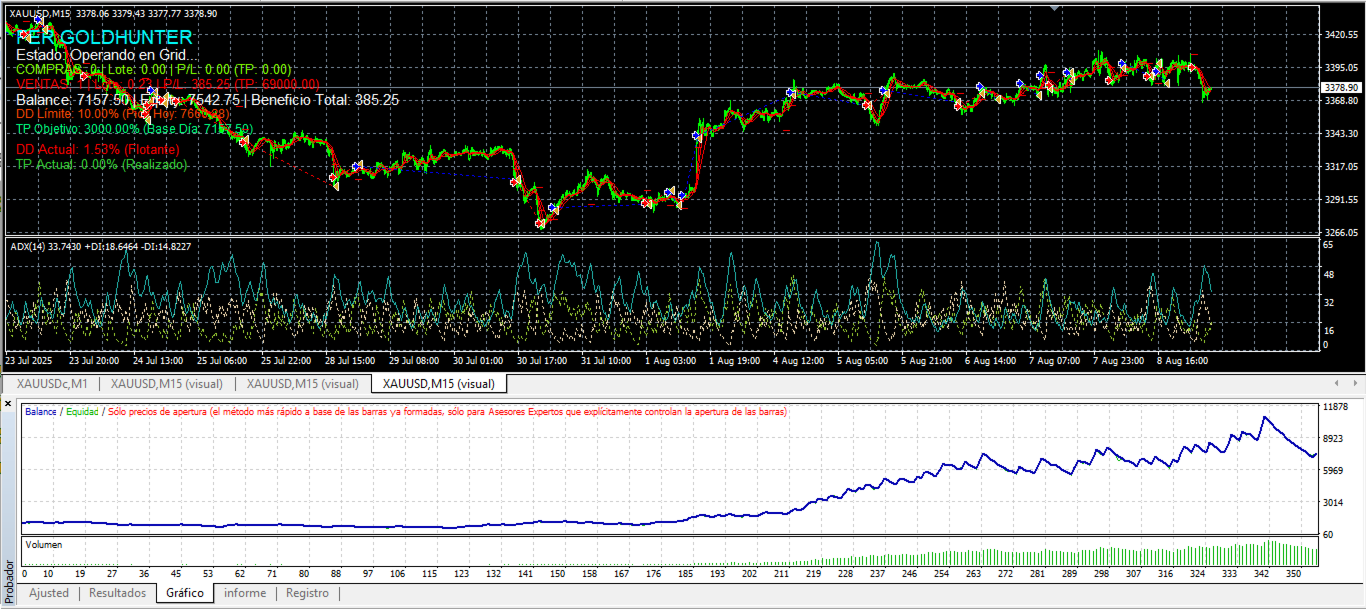This screenshot has width=1366, height=609.
Task: Select the Gráfico tab
Action: [x=185, y=593]
